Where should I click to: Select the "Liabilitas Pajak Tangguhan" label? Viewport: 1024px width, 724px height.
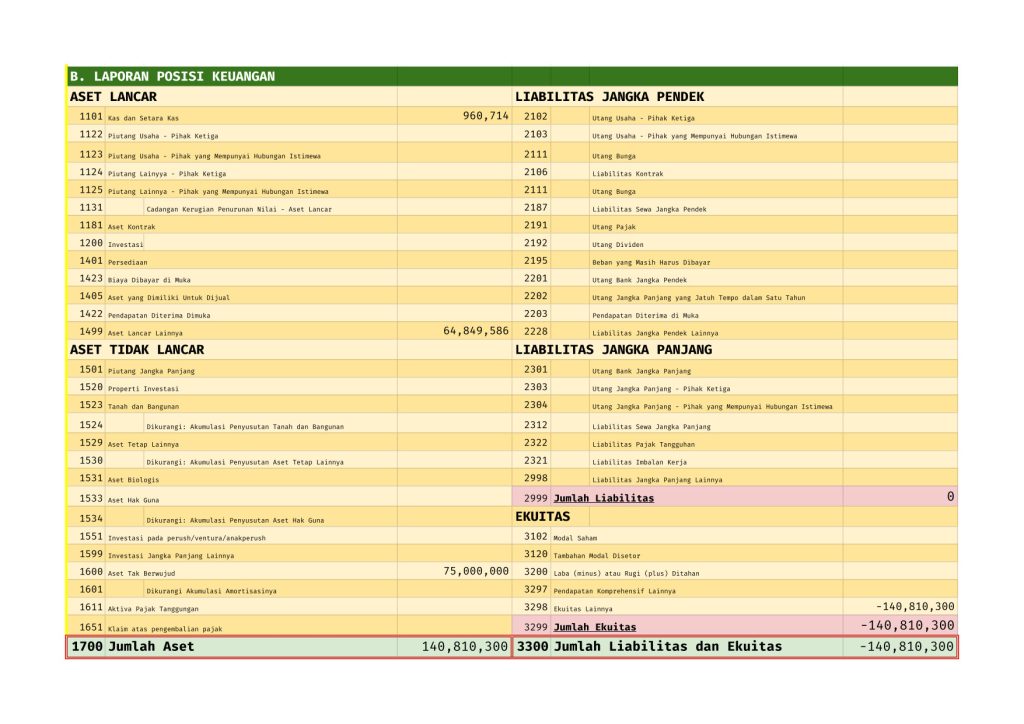643,444
